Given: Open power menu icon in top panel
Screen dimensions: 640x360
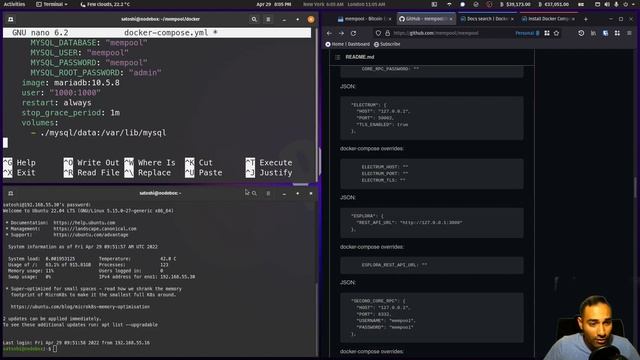Looking at the screenshot, I should point(625,4).
